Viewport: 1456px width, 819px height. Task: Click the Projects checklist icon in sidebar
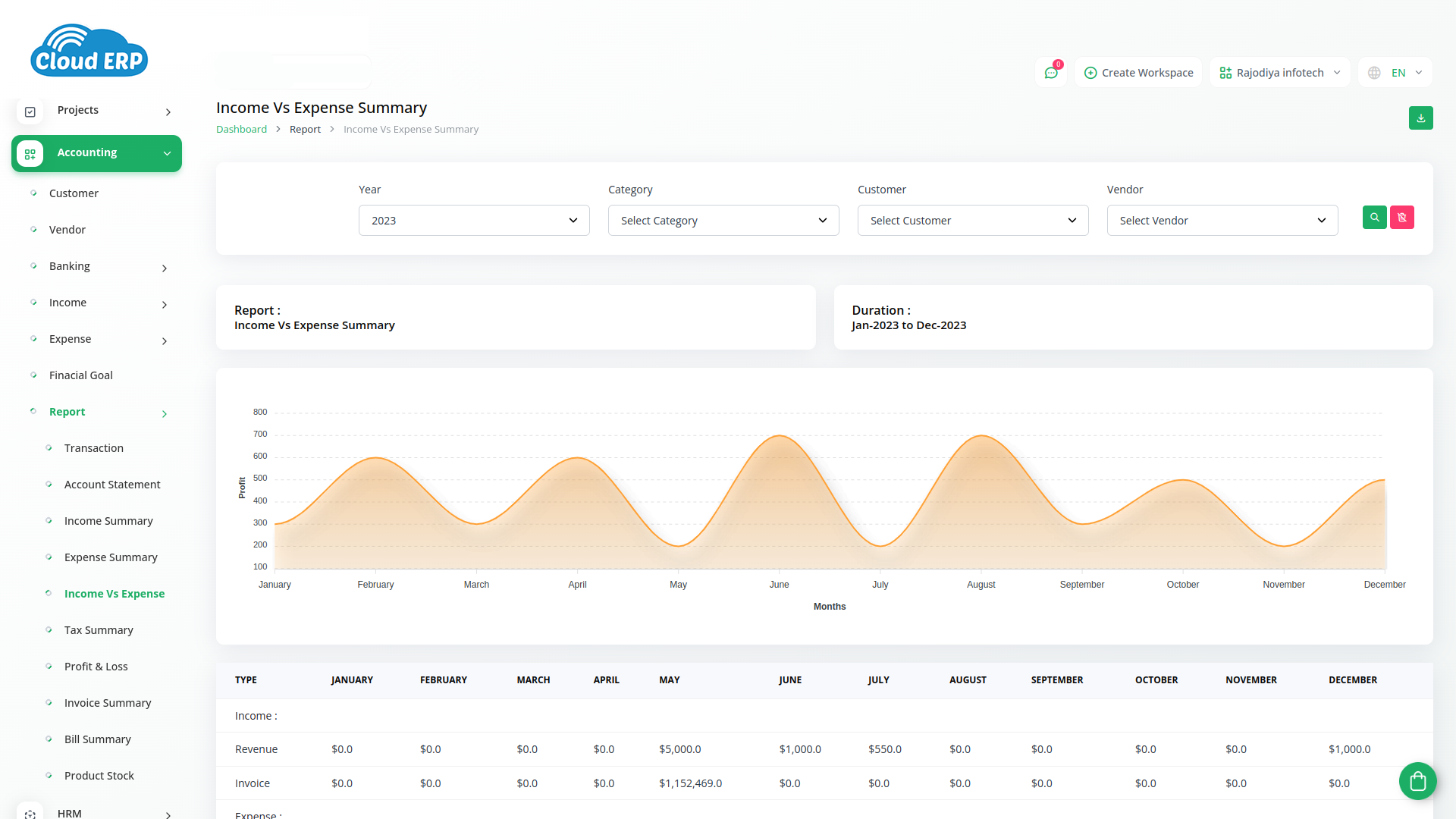tap(30, 111)
